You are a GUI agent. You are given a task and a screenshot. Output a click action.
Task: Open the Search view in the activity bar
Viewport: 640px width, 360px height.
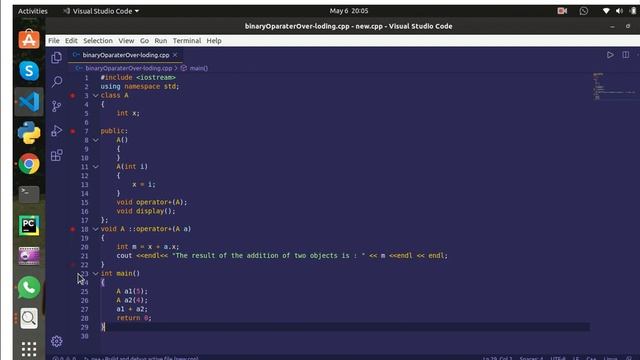[57, 82]
